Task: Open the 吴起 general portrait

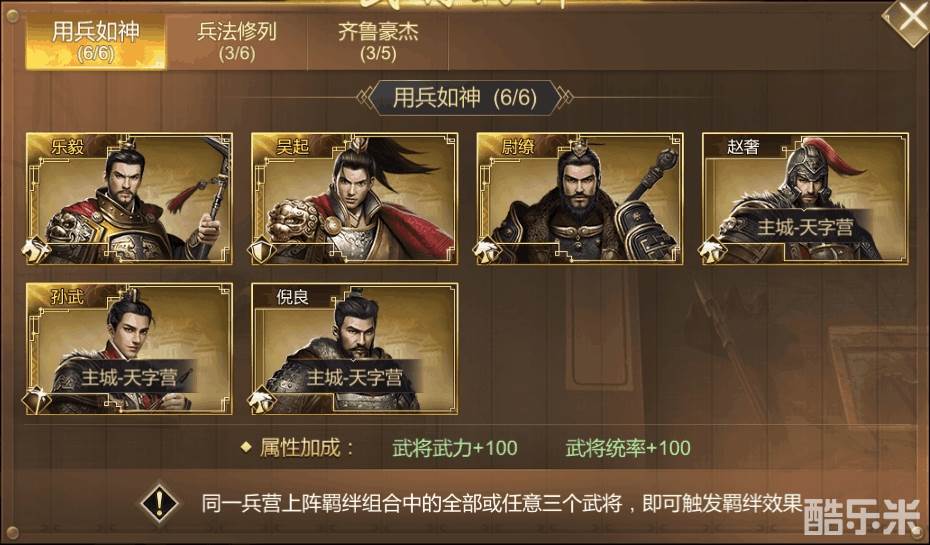Action: (x=355, y=198)
